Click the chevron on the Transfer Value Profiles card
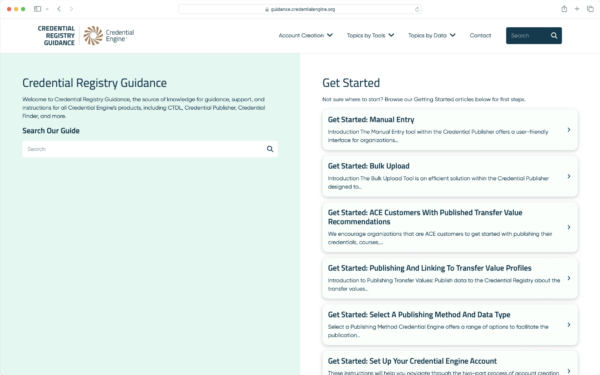The width and height of the screenshot is (600, 375). pos(569,278)
